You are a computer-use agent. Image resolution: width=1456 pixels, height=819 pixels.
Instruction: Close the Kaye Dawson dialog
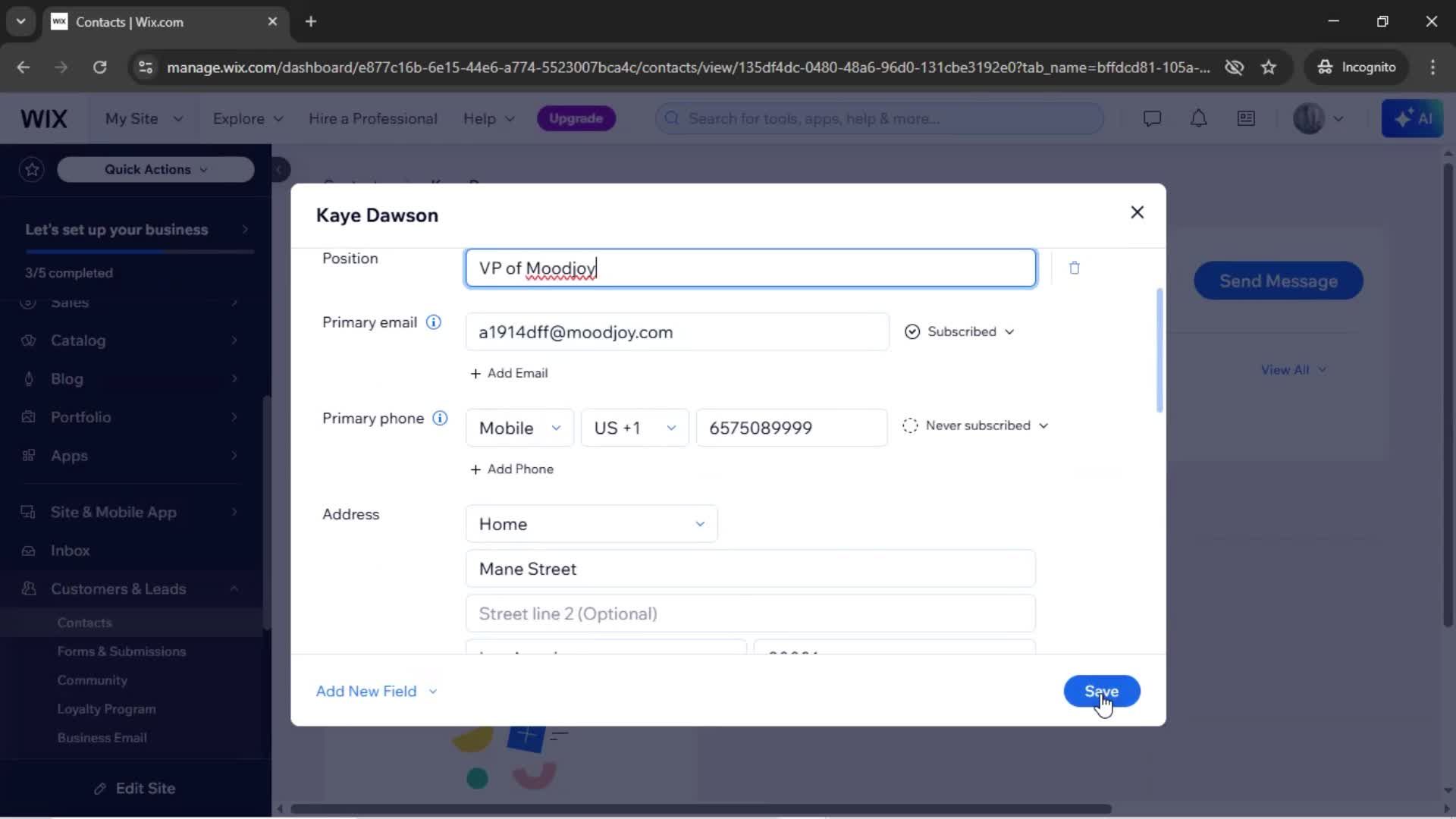pos(1137,212)
